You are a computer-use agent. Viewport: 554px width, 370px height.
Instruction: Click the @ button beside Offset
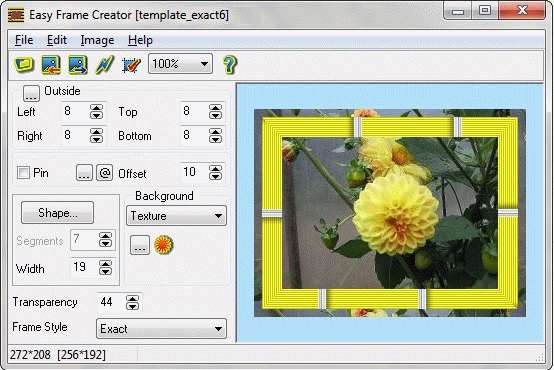click(105, 173)
